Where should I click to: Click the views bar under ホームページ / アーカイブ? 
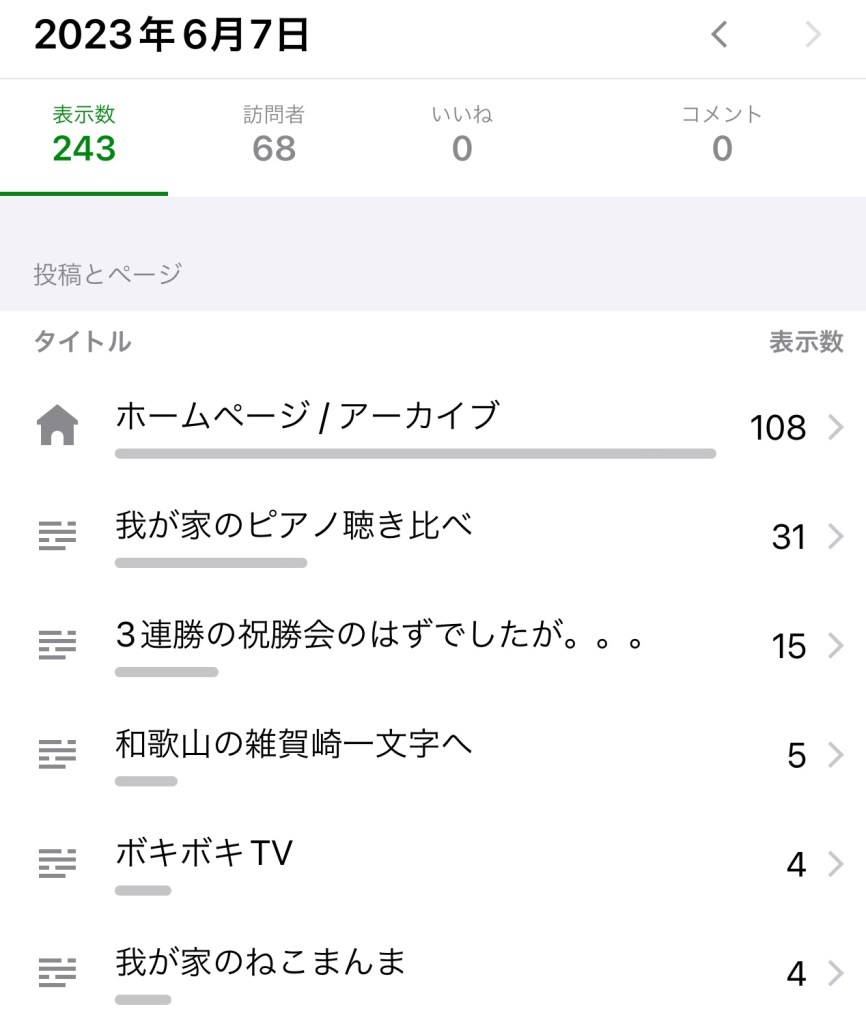click(415, 454)
